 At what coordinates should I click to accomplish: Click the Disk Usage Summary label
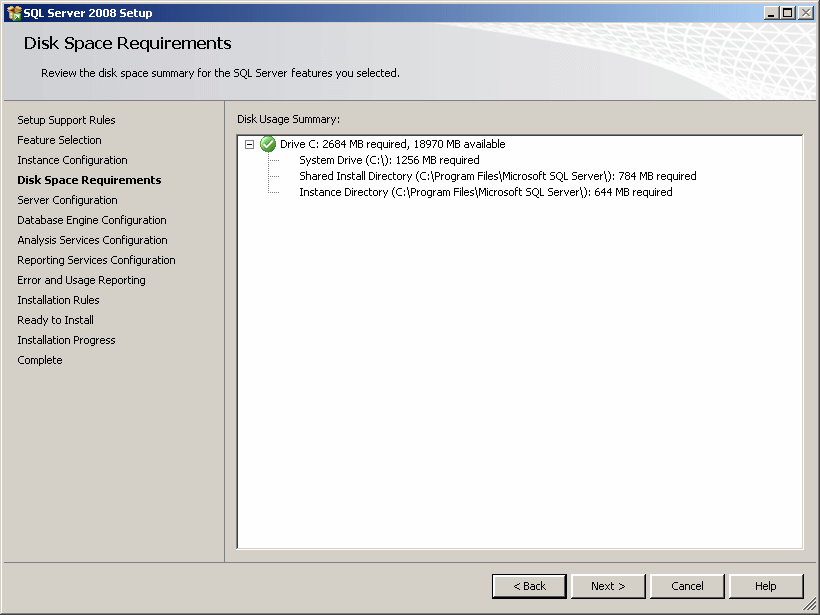pos(288,119)
